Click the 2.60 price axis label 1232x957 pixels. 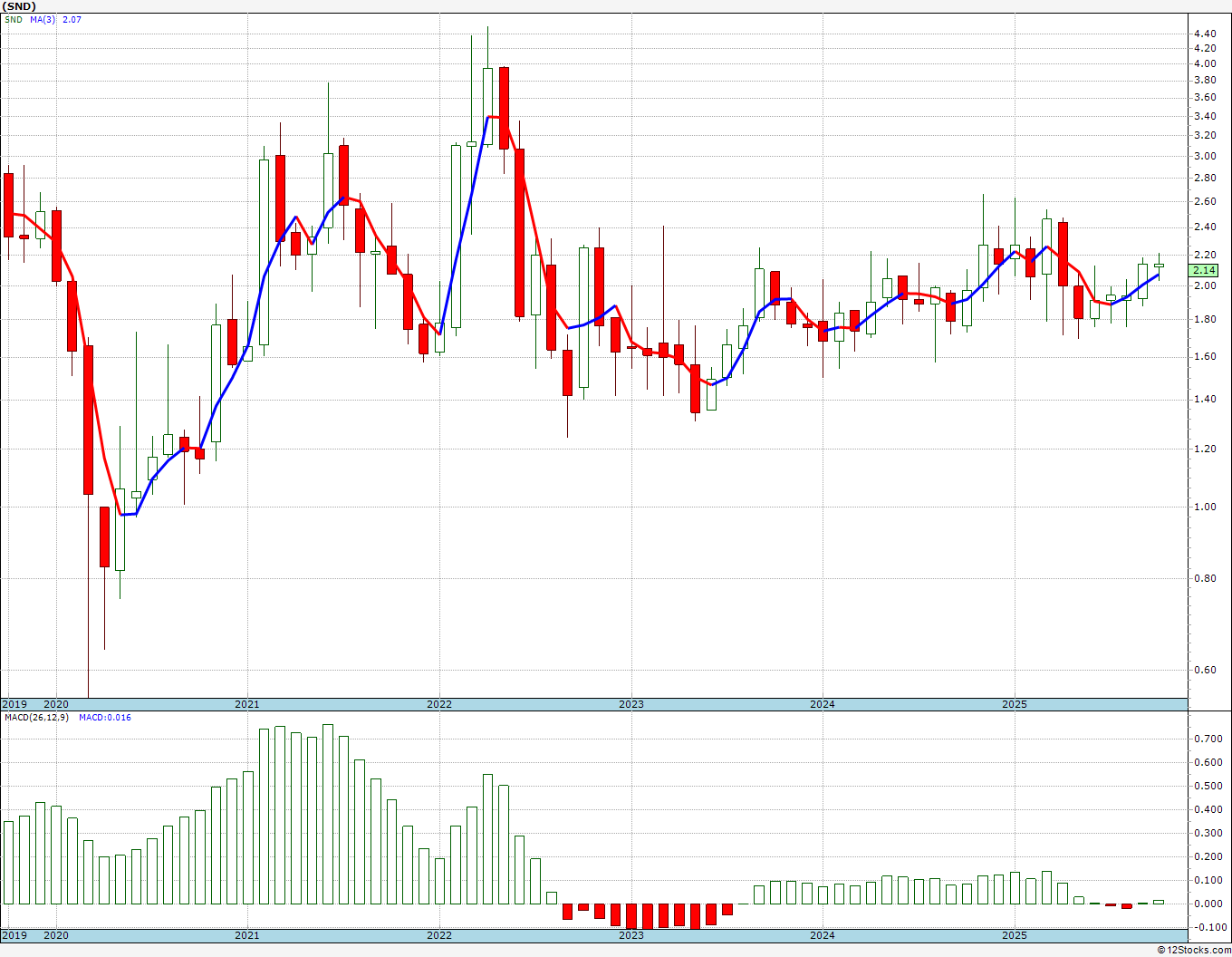click(x=1205, y=201)
